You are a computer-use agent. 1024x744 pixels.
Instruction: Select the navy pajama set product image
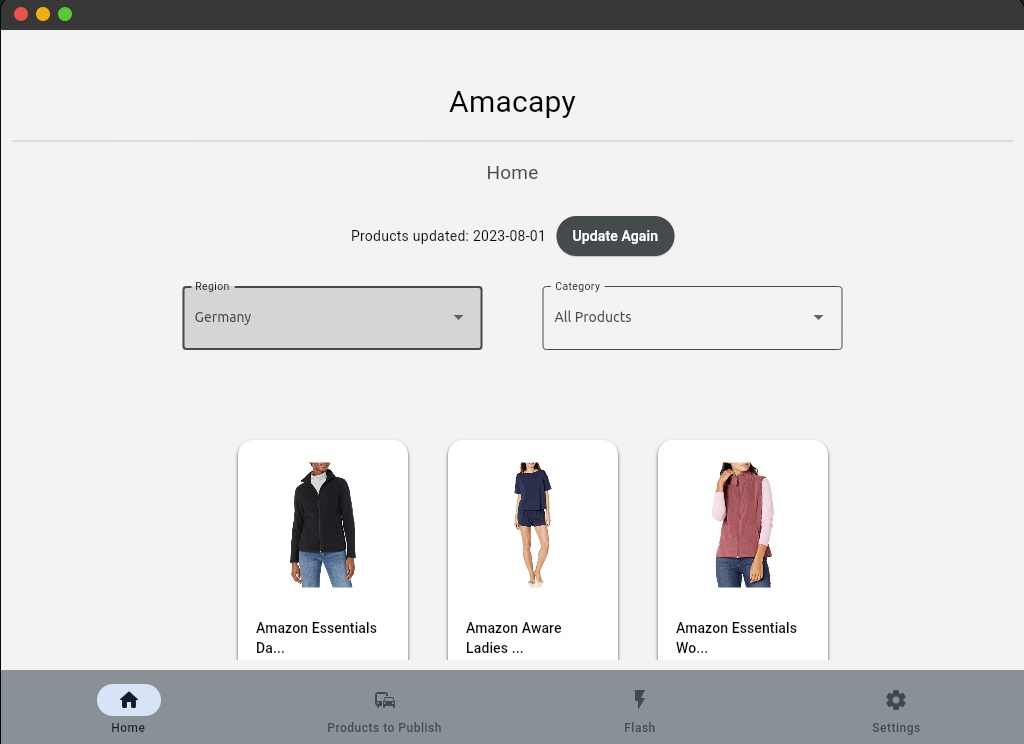[533, 525]
